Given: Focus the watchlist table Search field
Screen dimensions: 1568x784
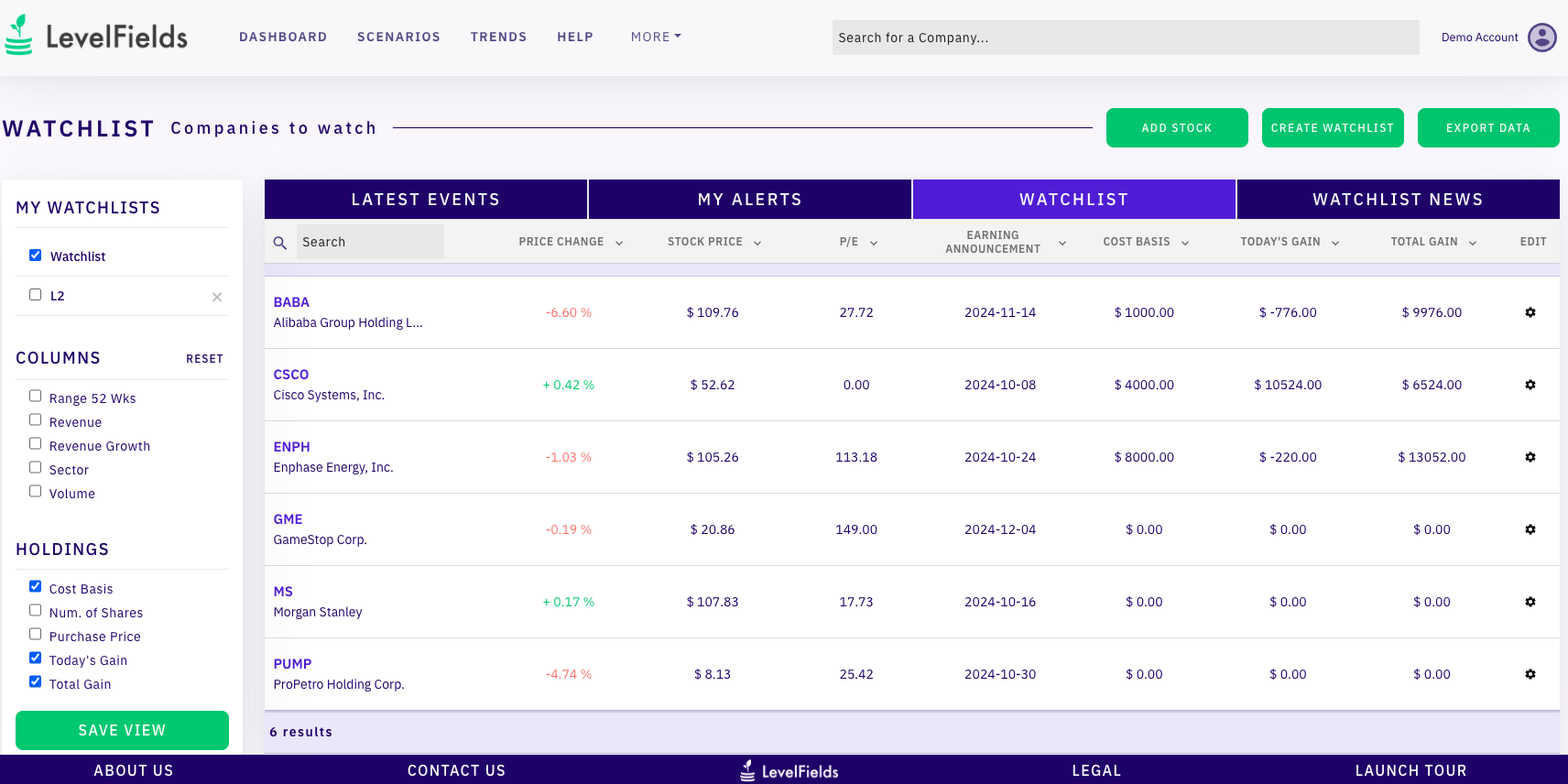Looking at the screenshot, I should tap(370, 242).
